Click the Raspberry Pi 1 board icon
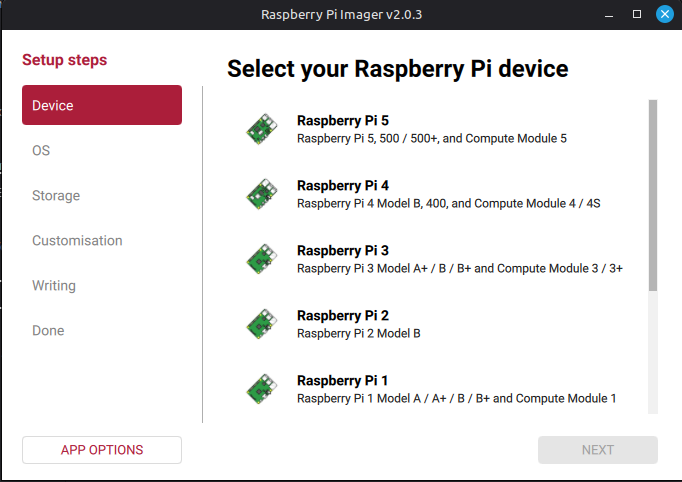This screenshot has height=482, width=682. (x=262, y=389)
